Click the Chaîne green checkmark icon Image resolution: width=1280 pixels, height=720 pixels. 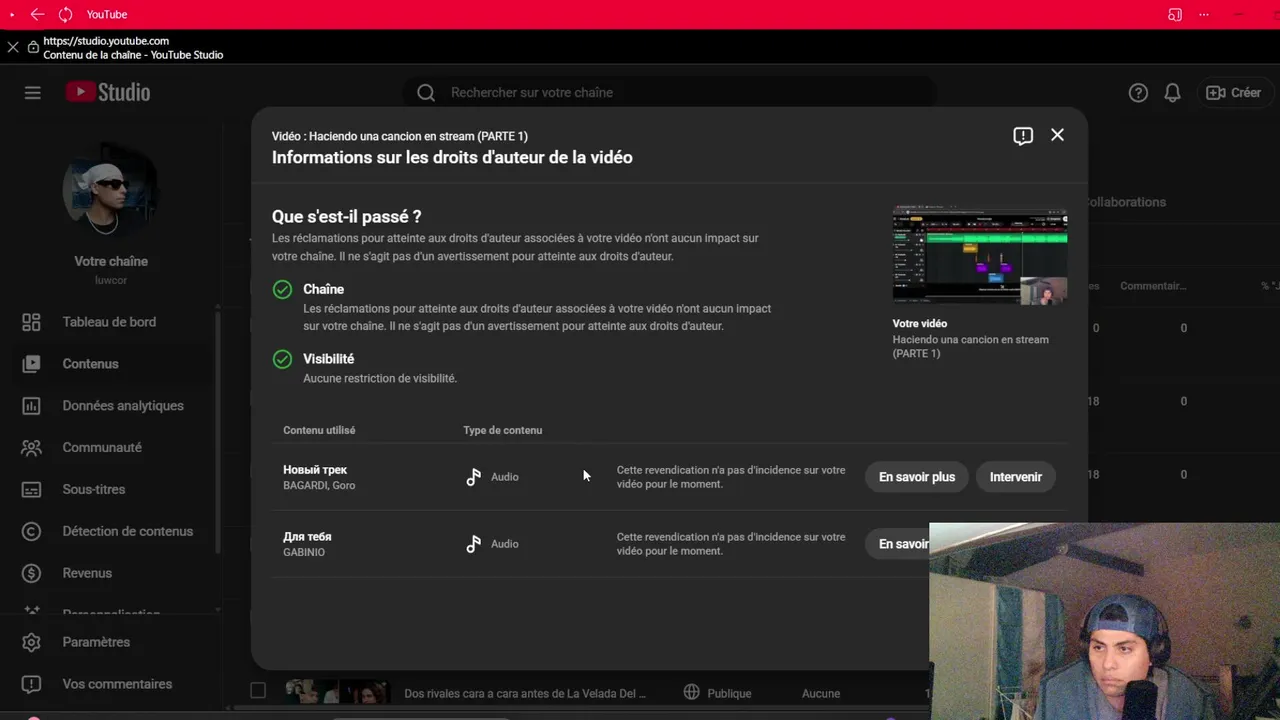point(282,290)
